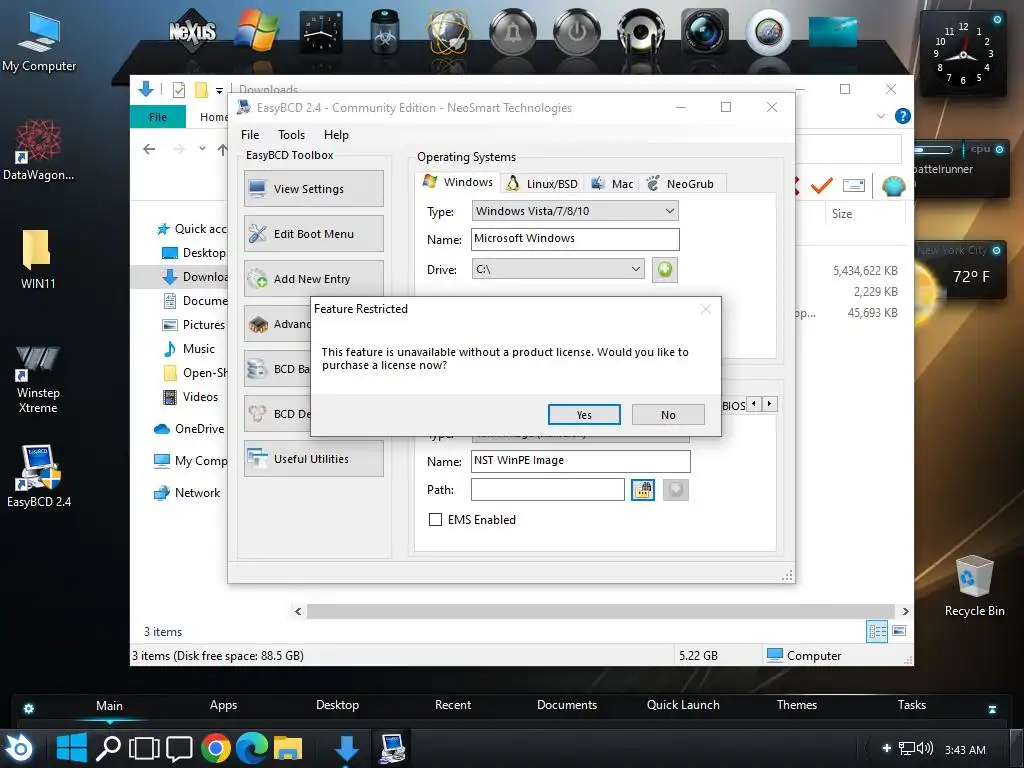This screenshot has width=1024, height=768.
Task: Click bell icon in top dock
Action: coord(513,31)
